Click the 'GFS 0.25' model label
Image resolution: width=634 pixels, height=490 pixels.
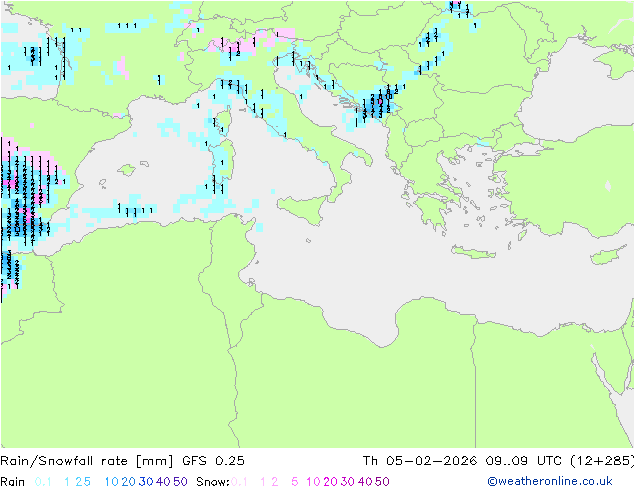tap(213, 461)
